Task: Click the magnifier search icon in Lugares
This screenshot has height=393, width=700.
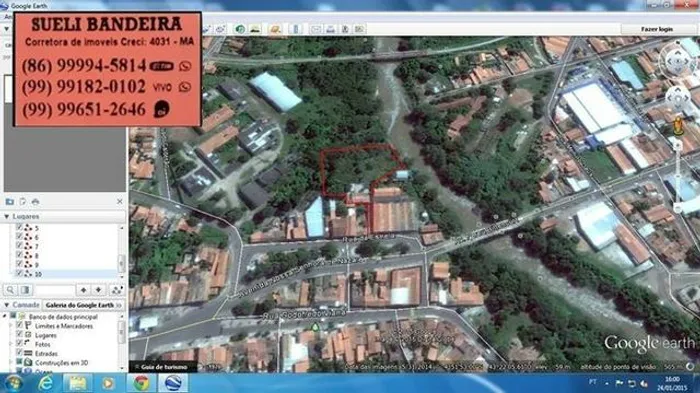Action: 10,290
